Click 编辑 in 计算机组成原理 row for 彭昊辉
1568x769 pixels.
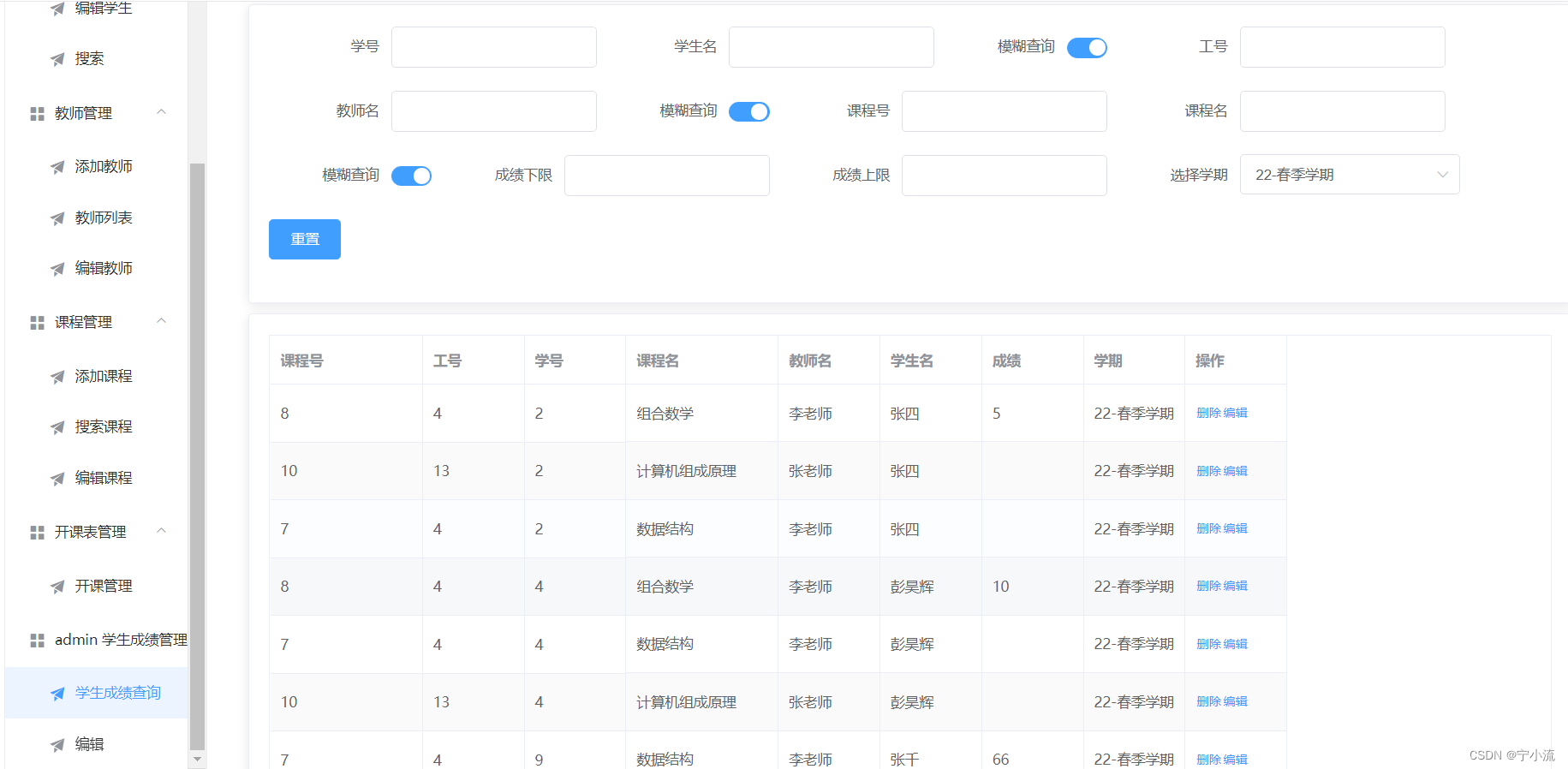[x=1235, y=701]
